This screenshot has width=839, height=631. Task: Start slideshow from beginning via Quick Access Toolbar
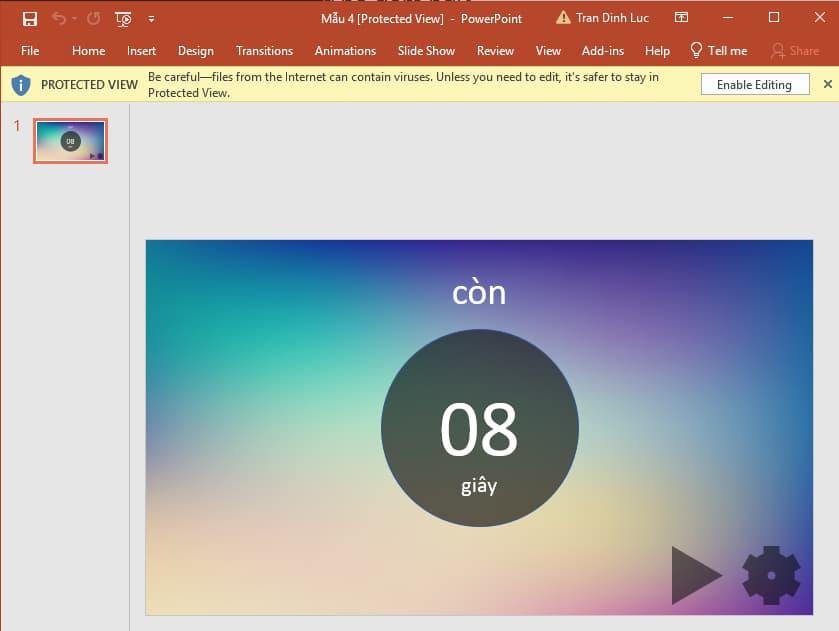[122, 17]
